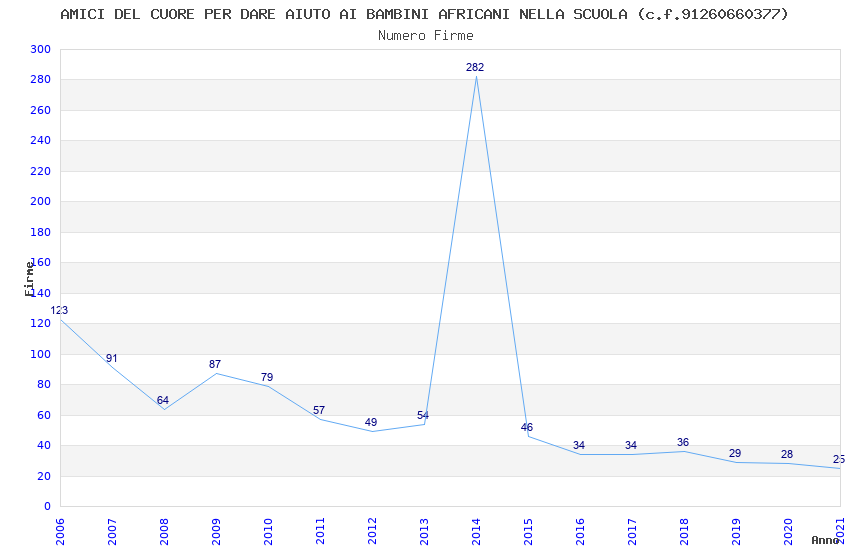850x550 pixels.
Task: Click the y-axis value 260
Action: (x=41, y=110)
